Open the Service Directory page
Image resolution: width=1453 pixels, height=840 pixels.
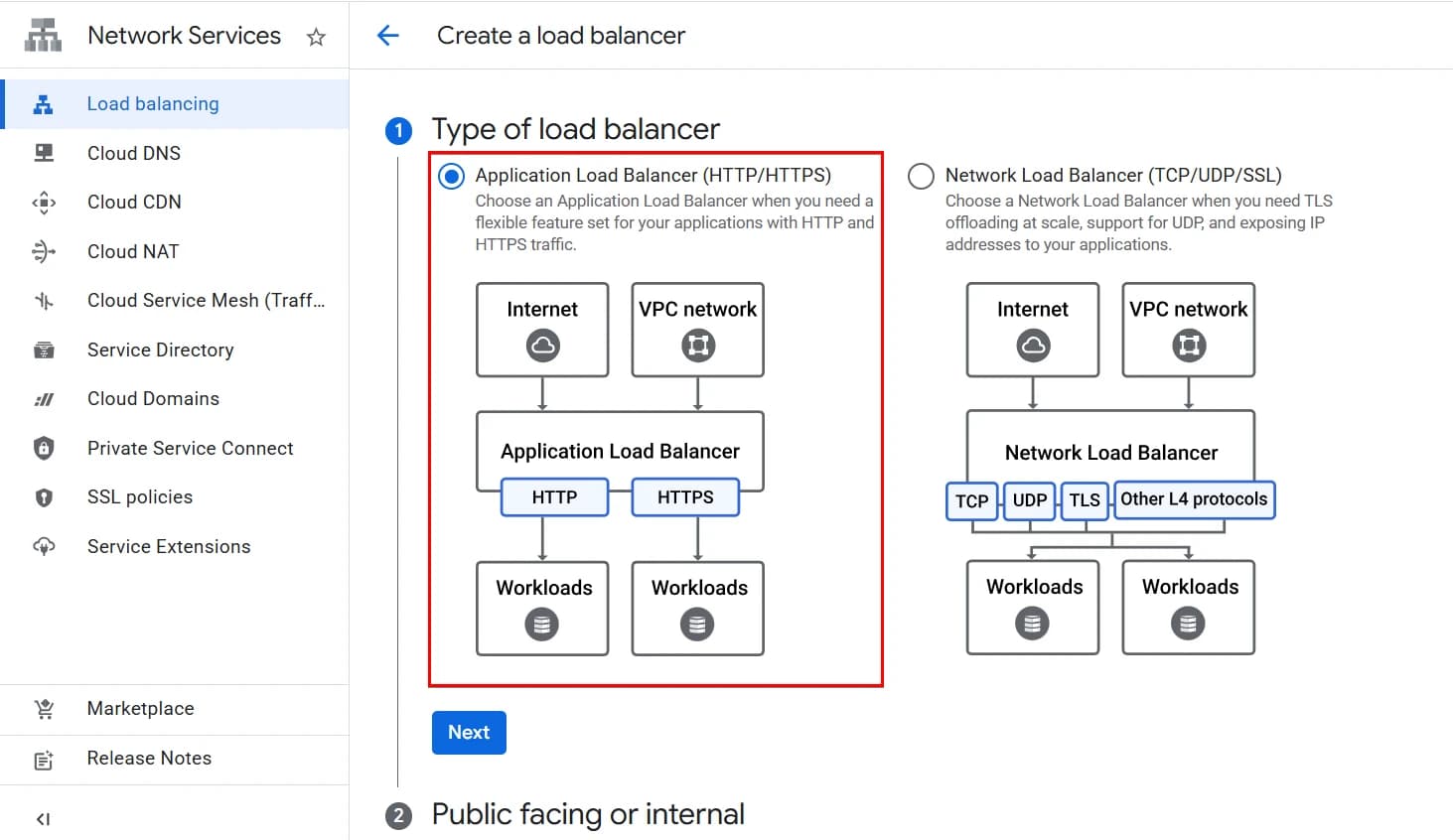pos(160,350)
